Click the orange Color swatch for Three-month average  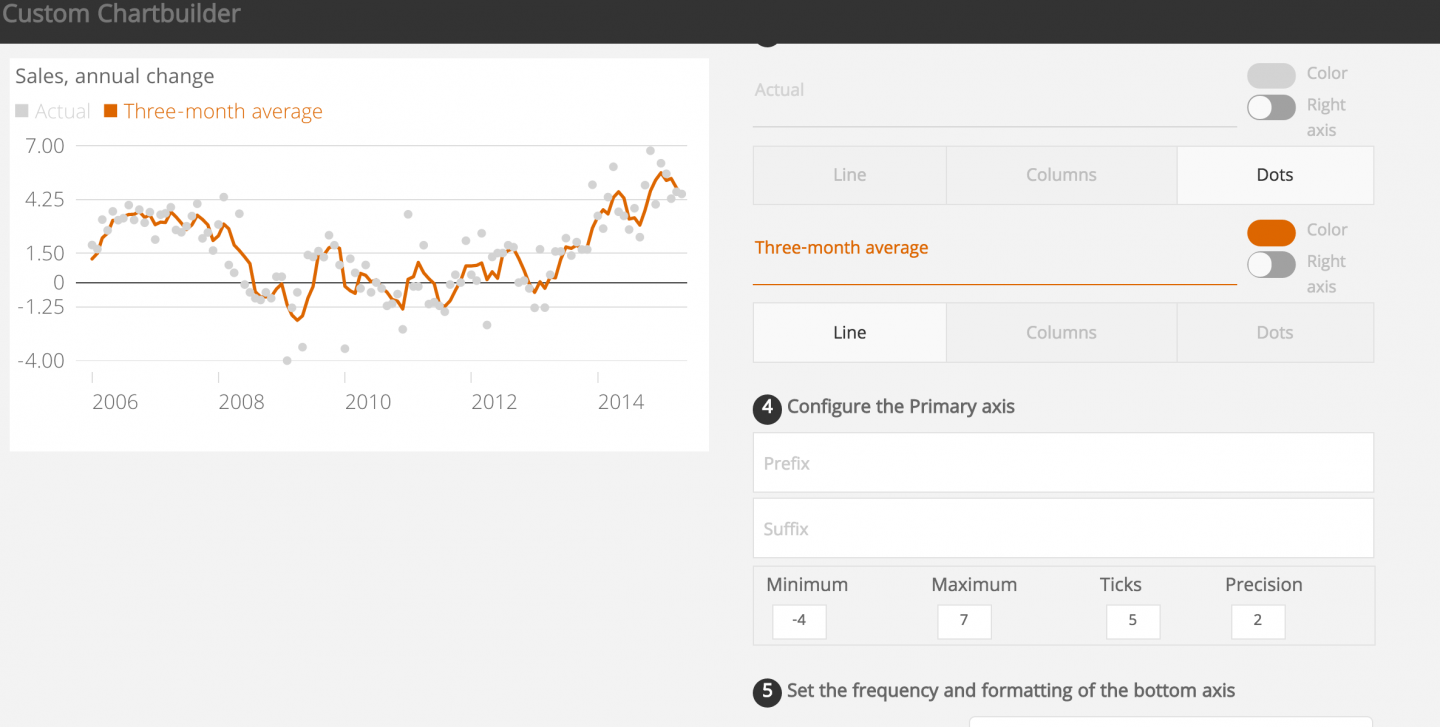(x=1271, y=231)
